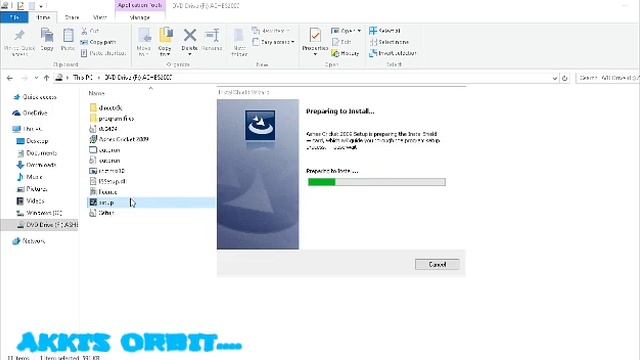Click Invert selection in the ribbon

coord(393,53)
